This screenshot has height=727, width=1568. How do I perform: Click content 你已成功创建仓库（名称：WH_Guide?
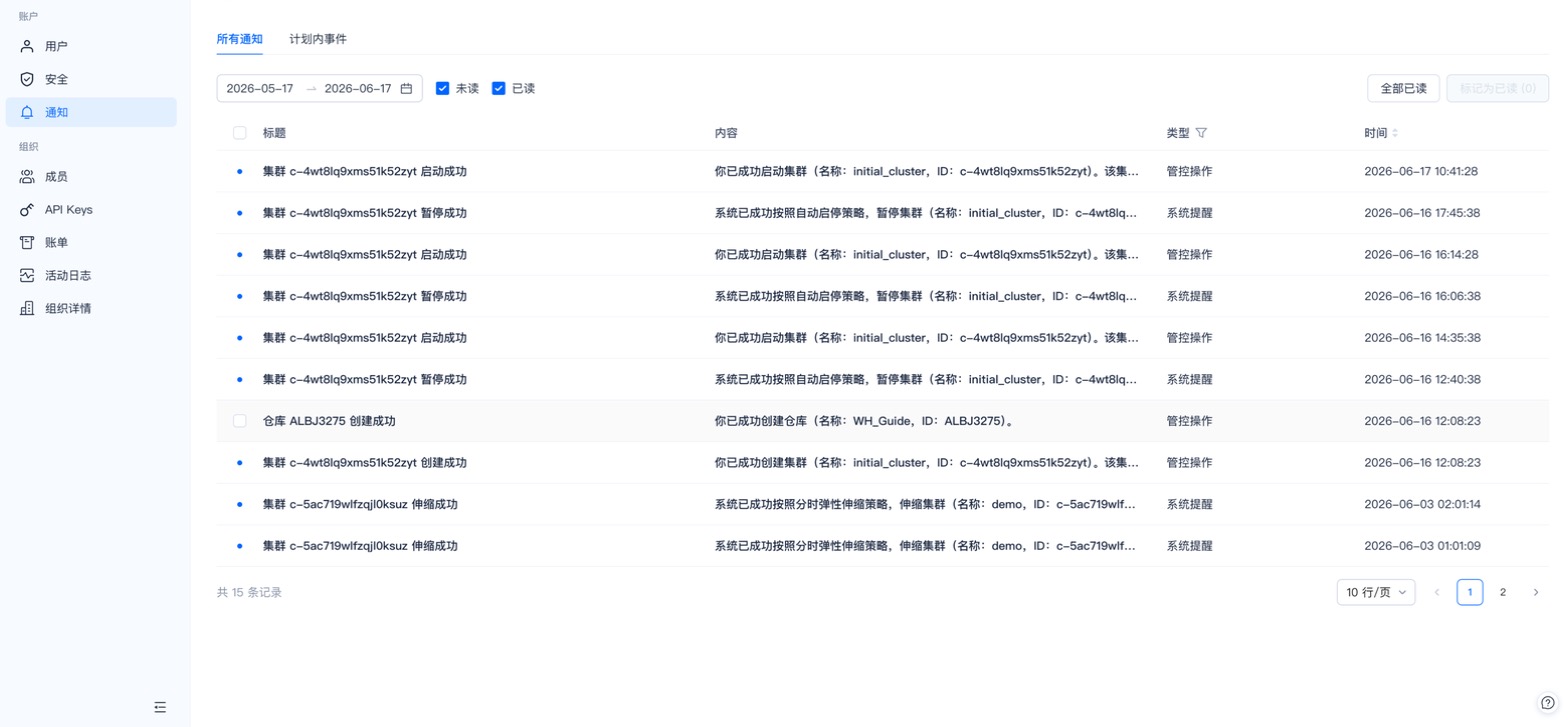click(x=865, y=421)
